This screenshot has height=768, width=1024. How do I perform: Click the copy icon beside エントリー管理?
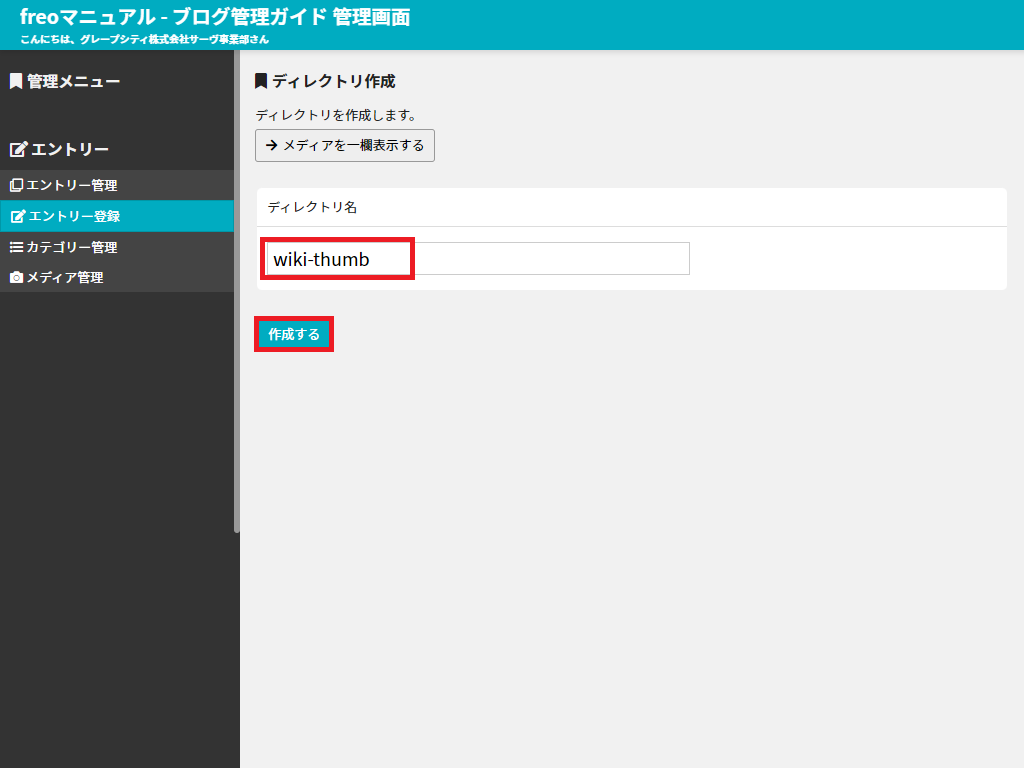(x=16, y=185)
